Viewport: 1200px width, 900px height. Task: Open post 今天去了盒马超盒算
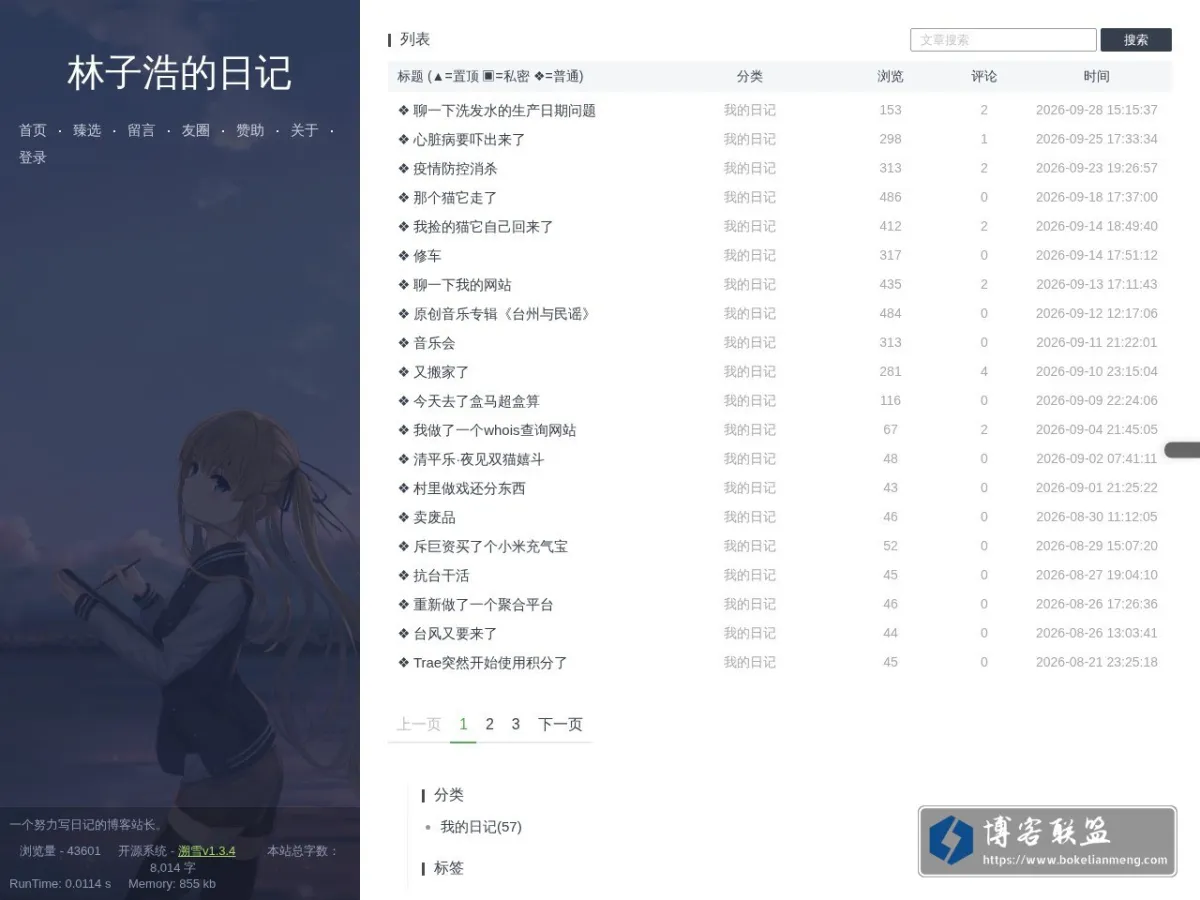pyautogui.click(x=476, y=400)
